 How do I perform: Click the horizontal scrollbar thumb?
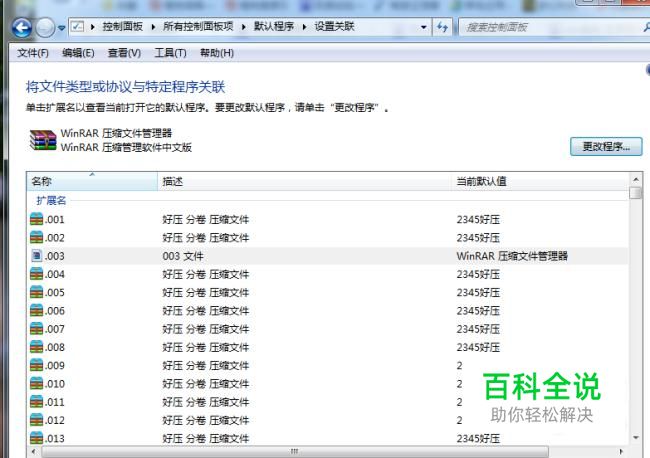click(295, 451)
